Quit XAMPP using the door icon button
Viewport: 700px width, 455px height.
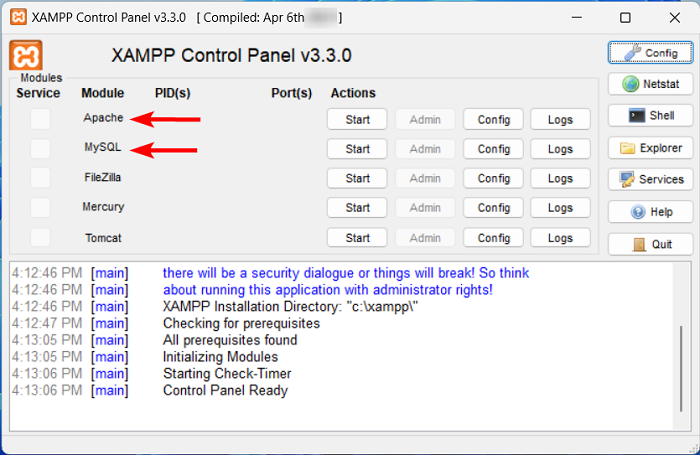(650, 244)
